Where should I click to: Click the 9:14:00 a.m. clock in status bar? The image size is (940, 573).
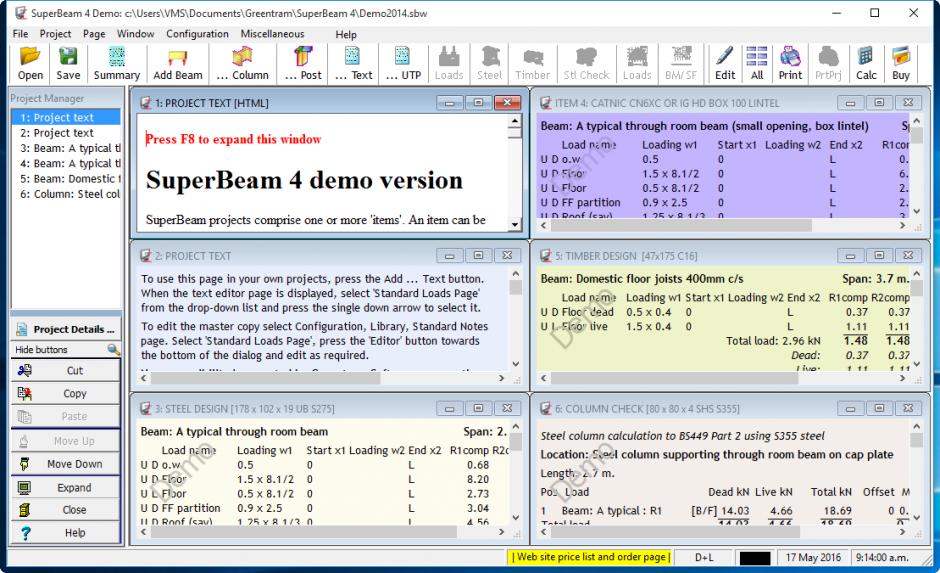881,557
